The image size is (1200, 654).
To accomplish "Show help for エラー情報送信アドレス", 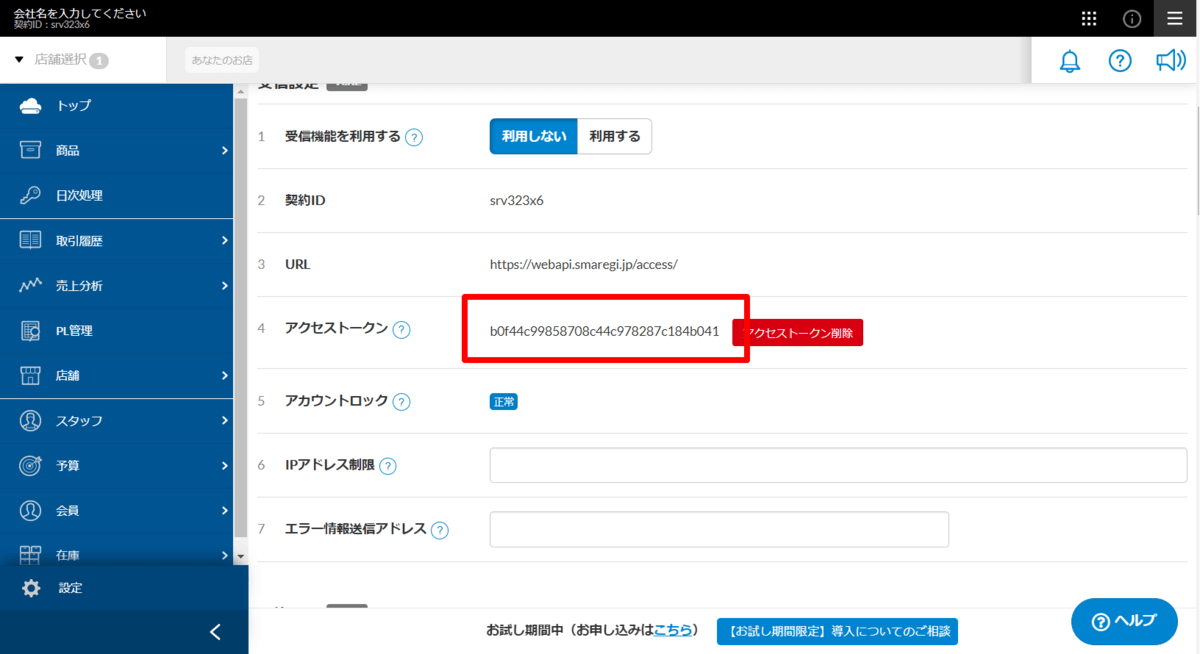I will (440, 530).
